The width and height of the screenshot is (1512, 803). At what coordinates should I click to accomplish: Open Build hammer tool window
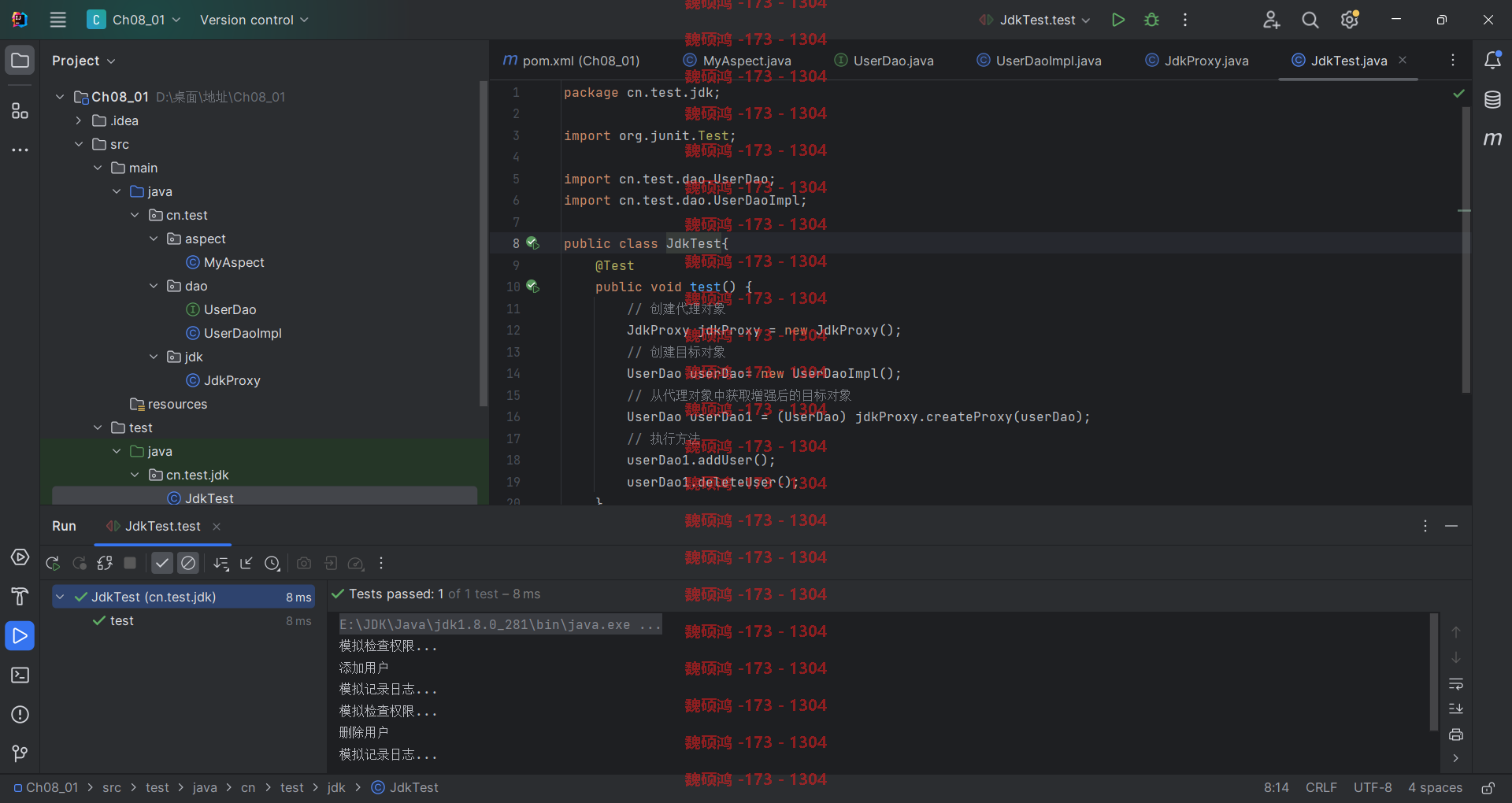pos(20,597)
